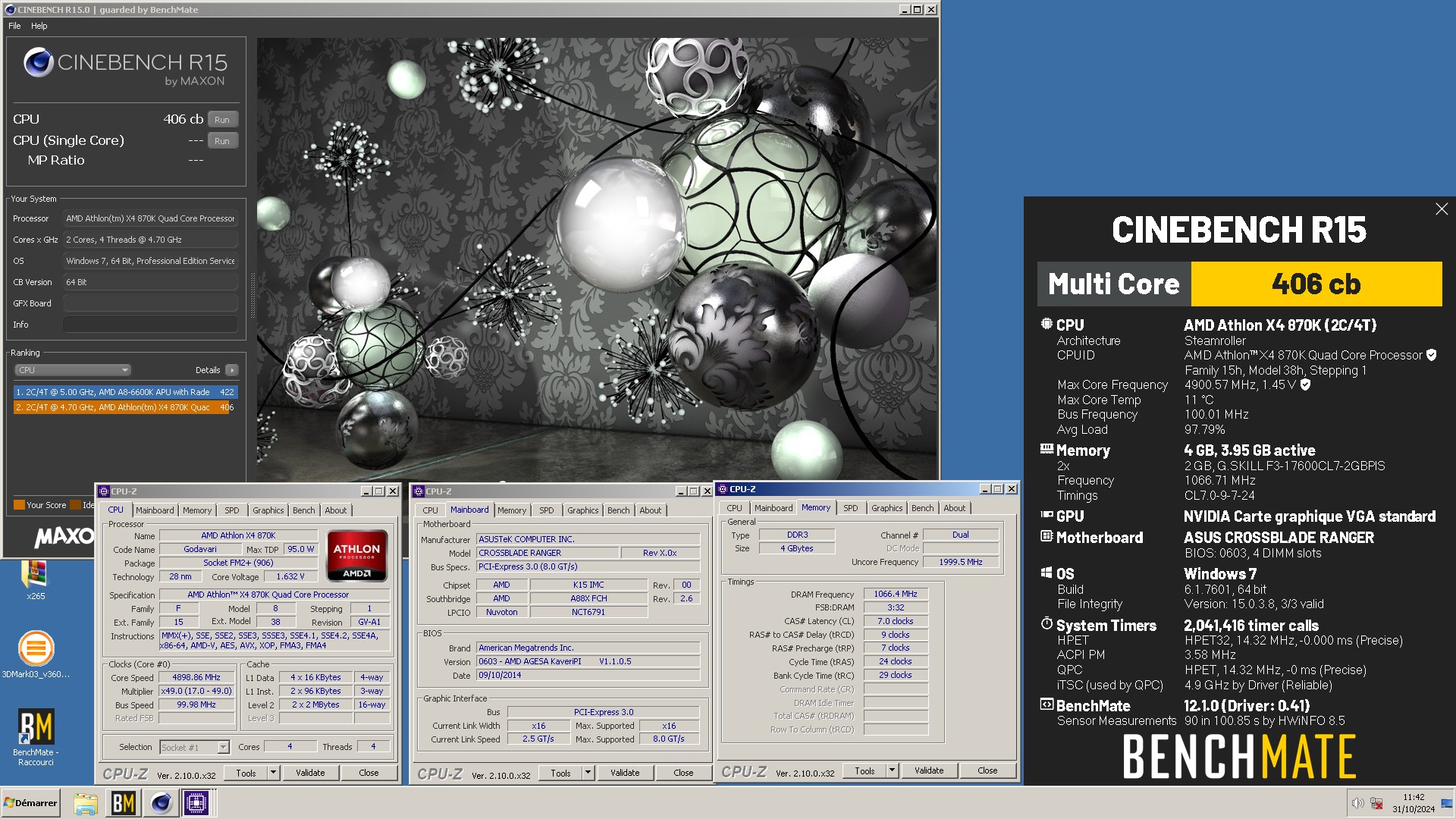Click the Cinebench taskbar icon

161,803
